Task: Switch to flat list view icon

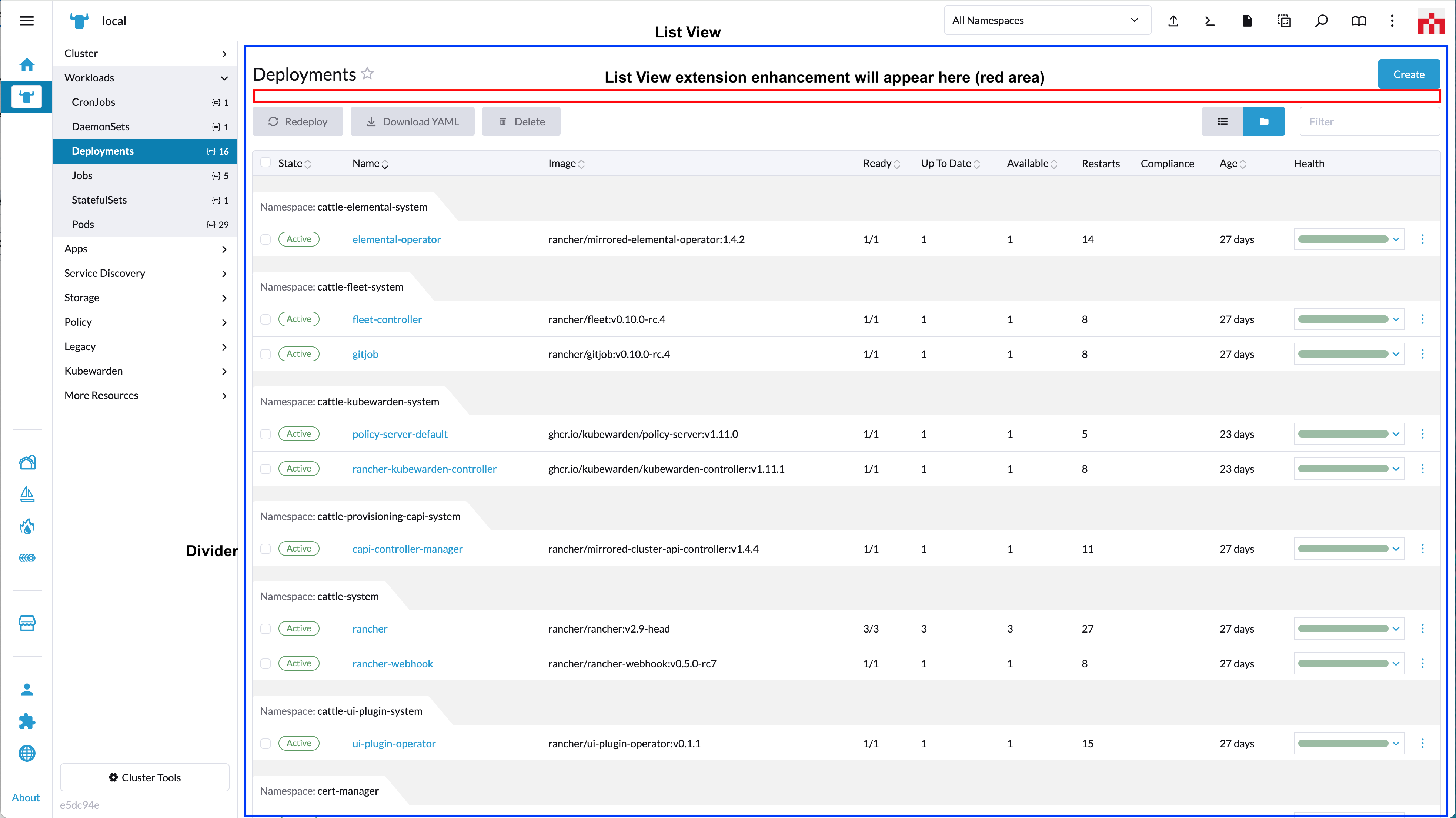Action: click(x=1222, y=121)
